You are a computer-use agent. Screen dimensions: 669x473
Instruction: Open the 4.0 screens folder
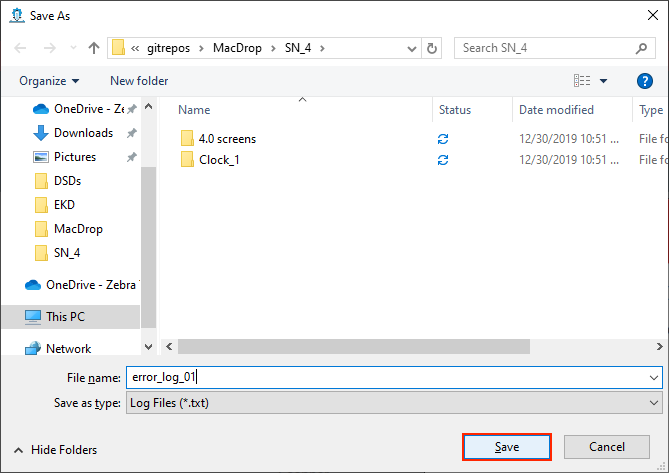pyautogui.click(x=227, y=138)
